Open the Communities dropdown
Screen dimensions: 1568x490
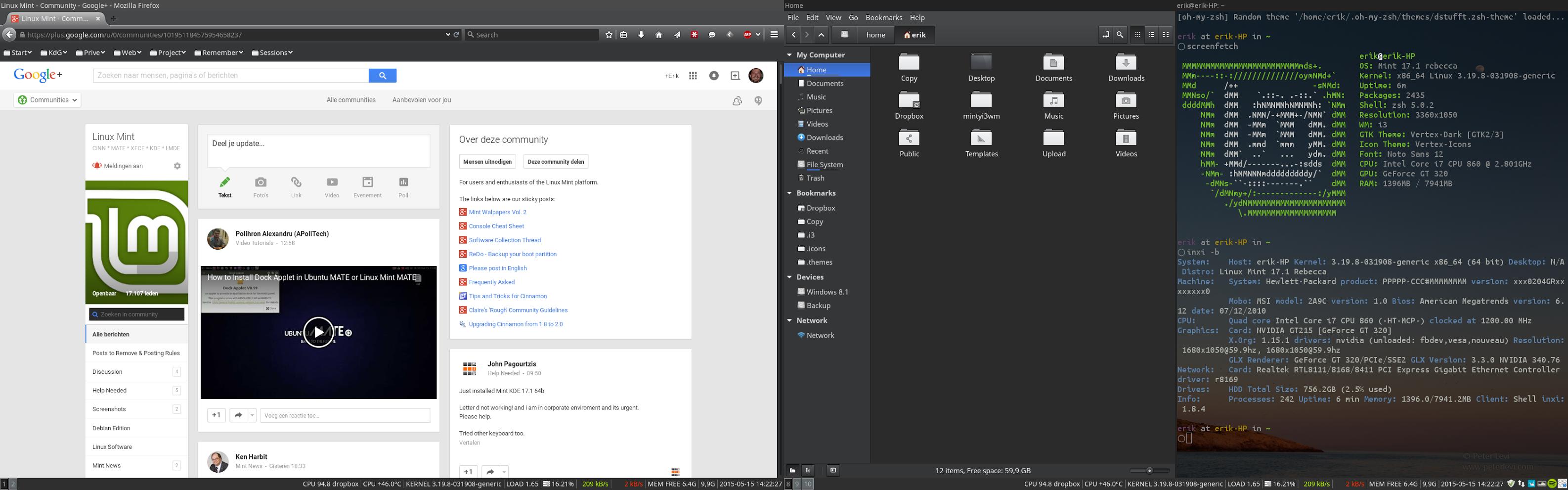47,100
